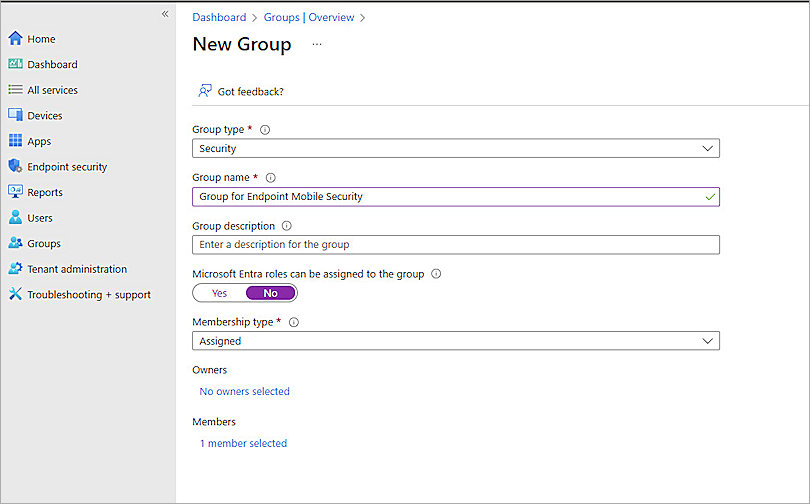Click the 1 member selected link
Screen dimensions: 810x504
(x=243, y=443)
